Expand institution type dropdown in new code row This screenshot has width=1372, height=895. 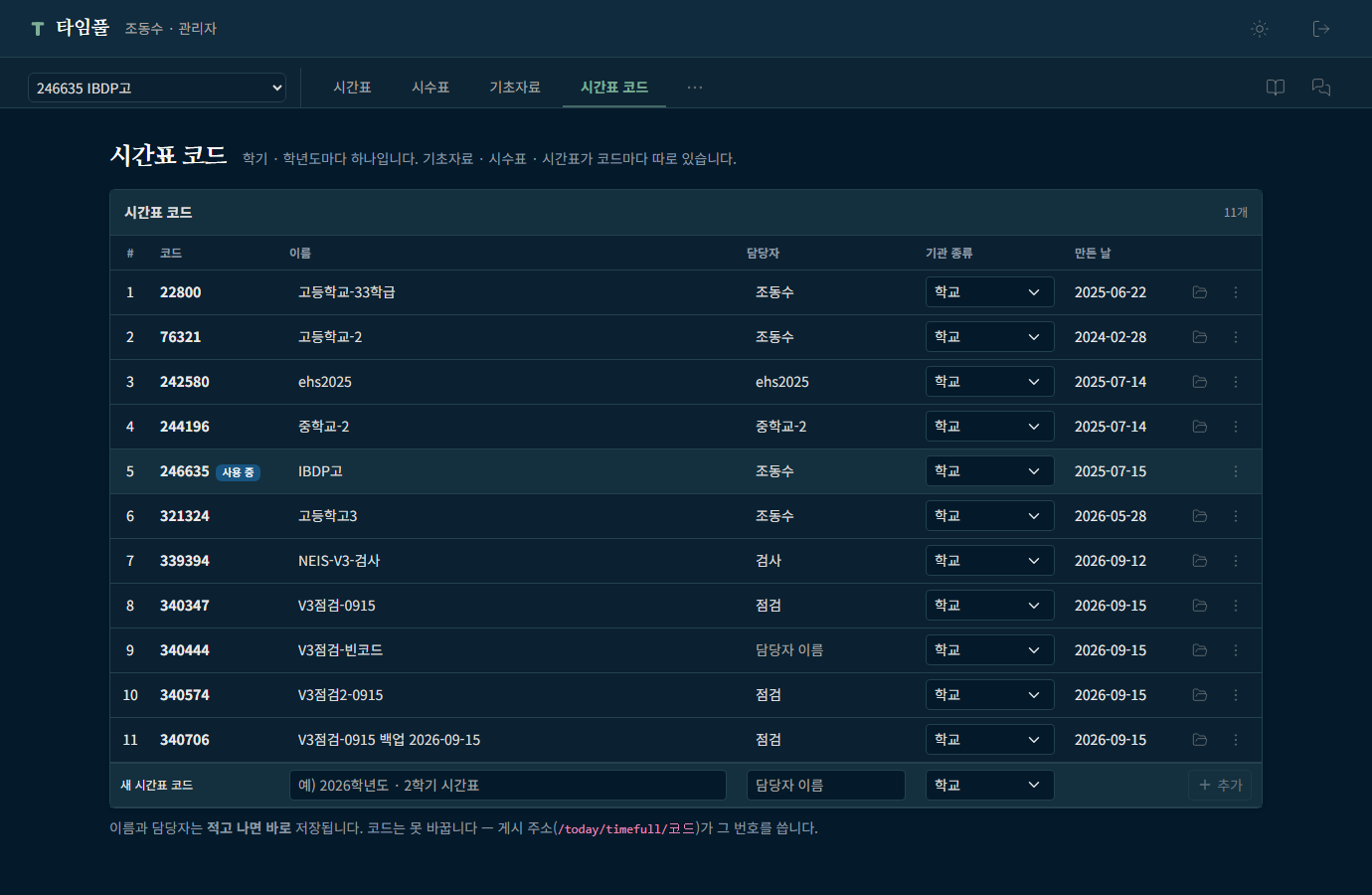(989, 786)
